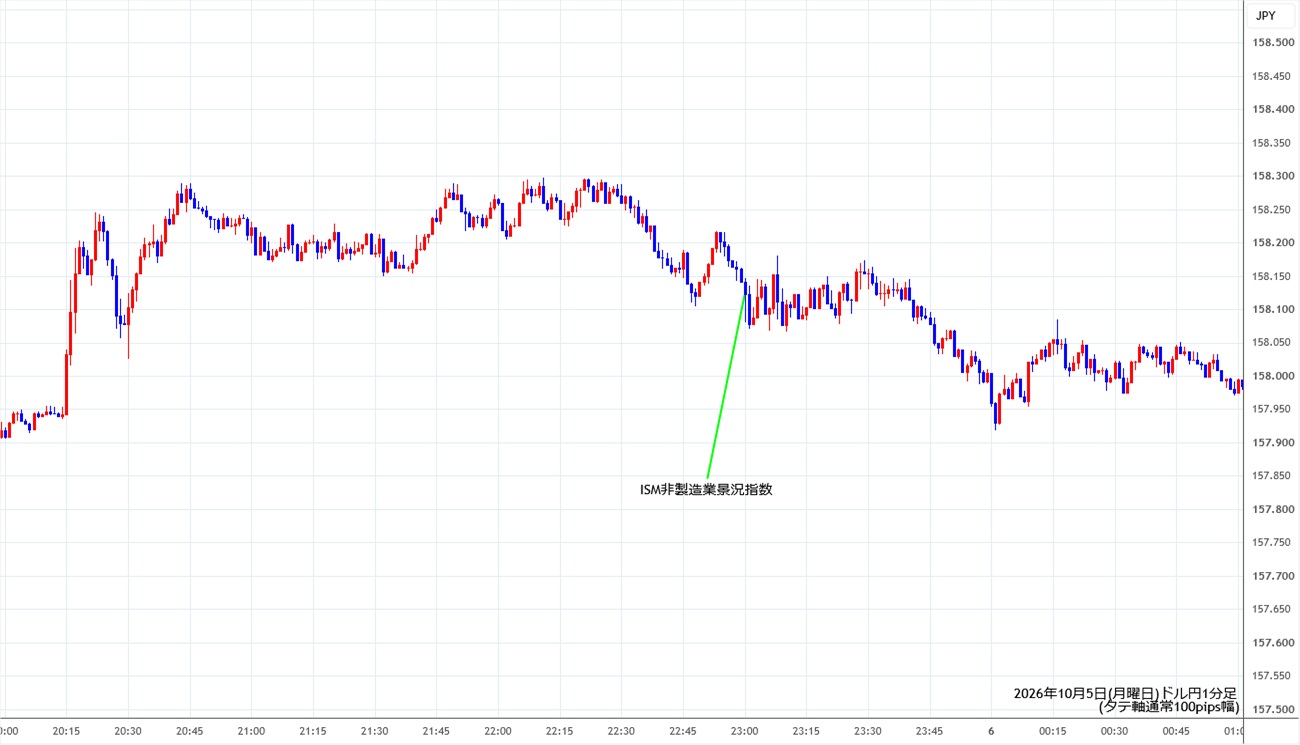Click the 22:15 time axis label
This screenshot has width=1300, height=745.
tap(560, 731)
